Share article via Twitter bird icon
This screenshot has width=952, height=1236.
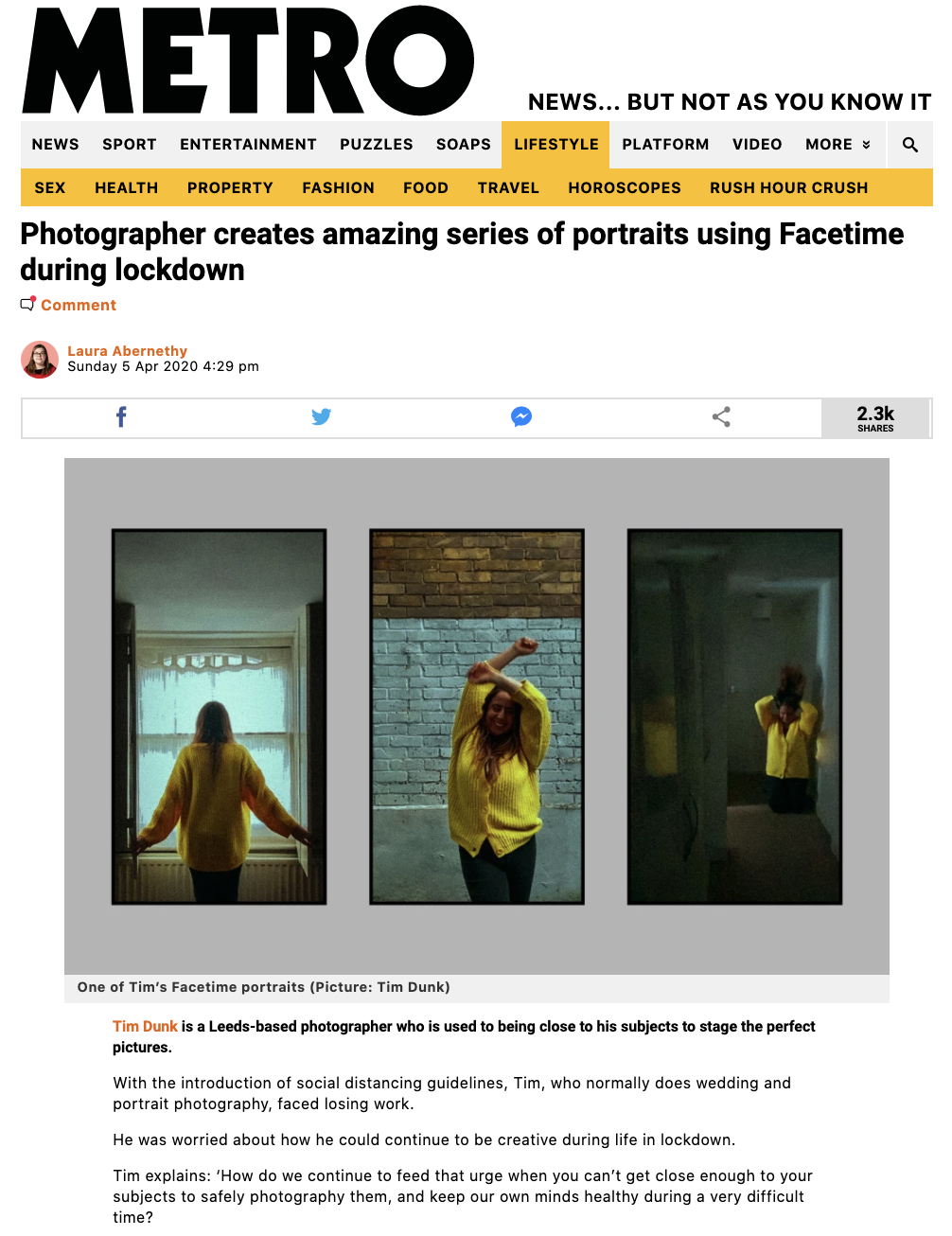[321, 416]
